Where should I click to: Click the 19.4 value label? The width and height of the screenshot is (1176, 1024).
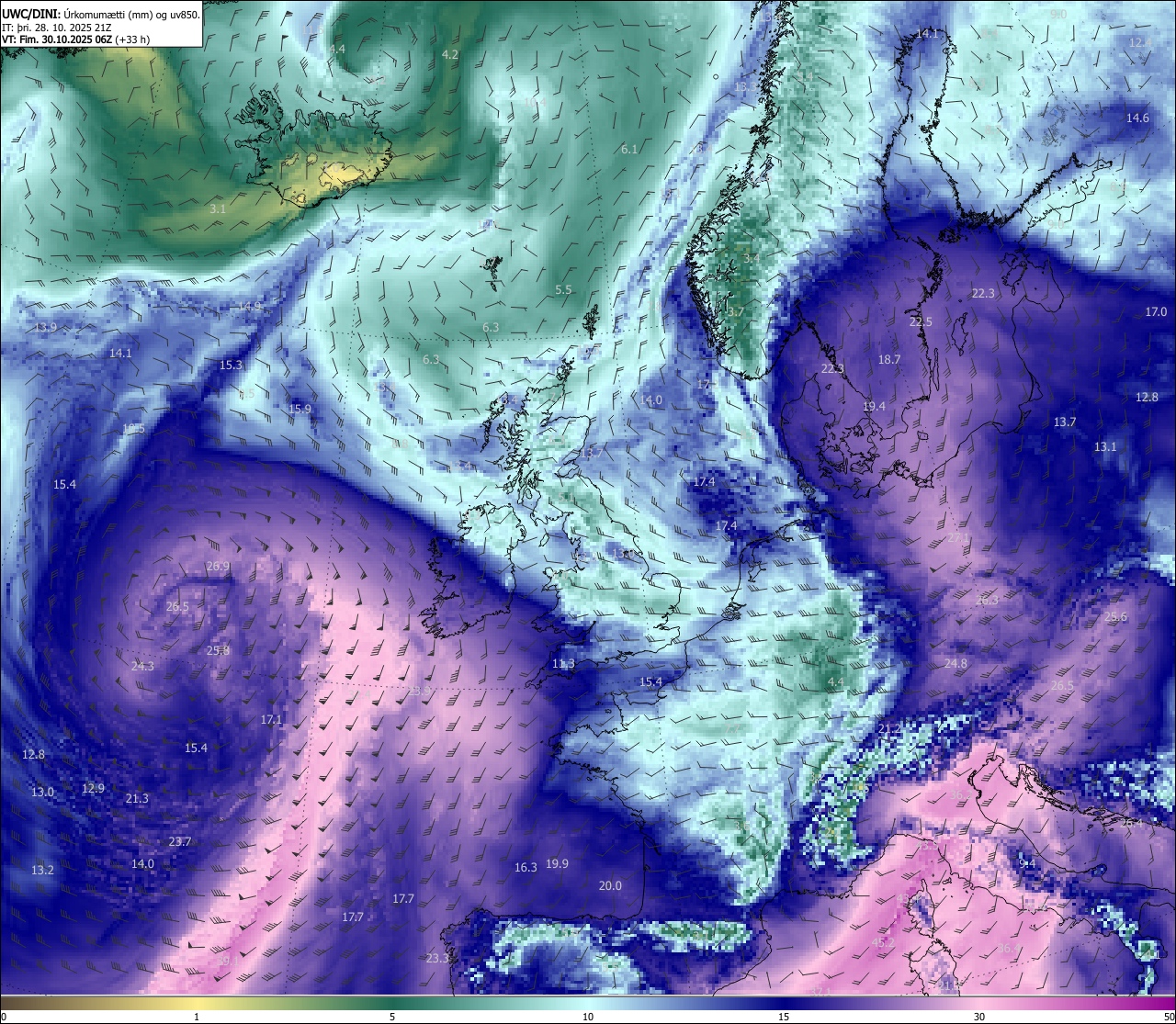point(874,406)
